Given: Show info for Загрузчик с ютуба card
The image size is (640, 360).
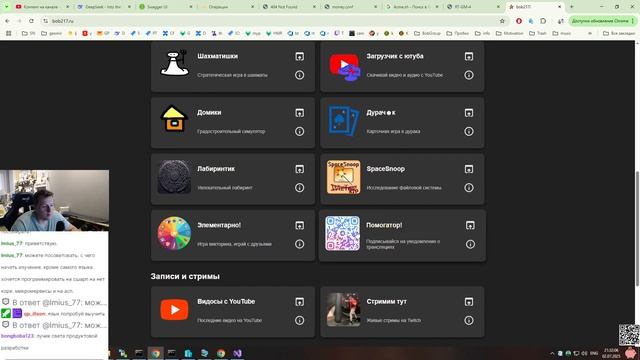Looking at the screenshot, I should pyautogui.click(x=469, y=75).
